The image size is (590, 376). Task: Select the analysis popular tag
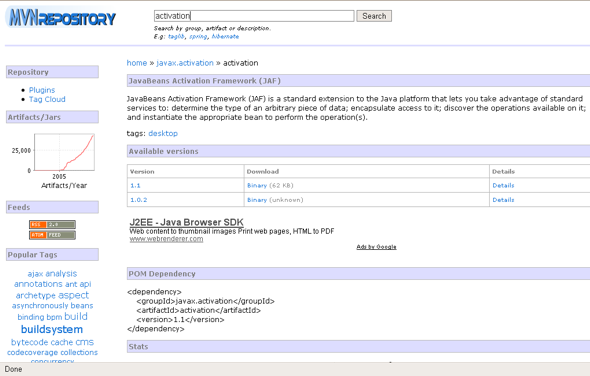tap(61, 274)
